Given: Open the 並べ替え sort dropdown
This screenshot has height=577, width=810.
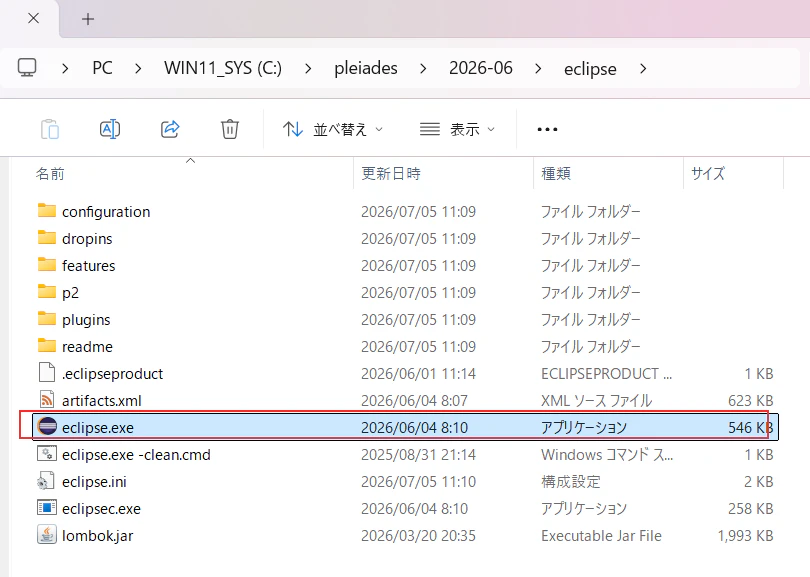Looking at the screenshot, I should (x=333, y=129).
